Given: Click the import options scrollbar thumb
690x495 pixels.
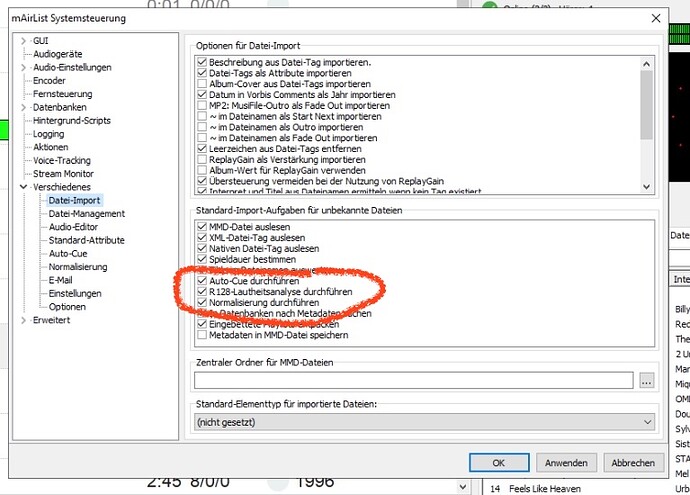Looking at the screenshot, I should click(646, 105).
